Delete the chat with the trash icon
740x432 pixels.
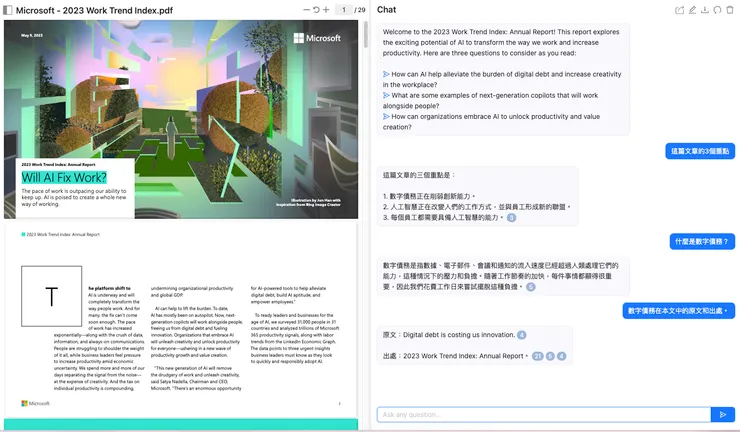coord(730,10)
